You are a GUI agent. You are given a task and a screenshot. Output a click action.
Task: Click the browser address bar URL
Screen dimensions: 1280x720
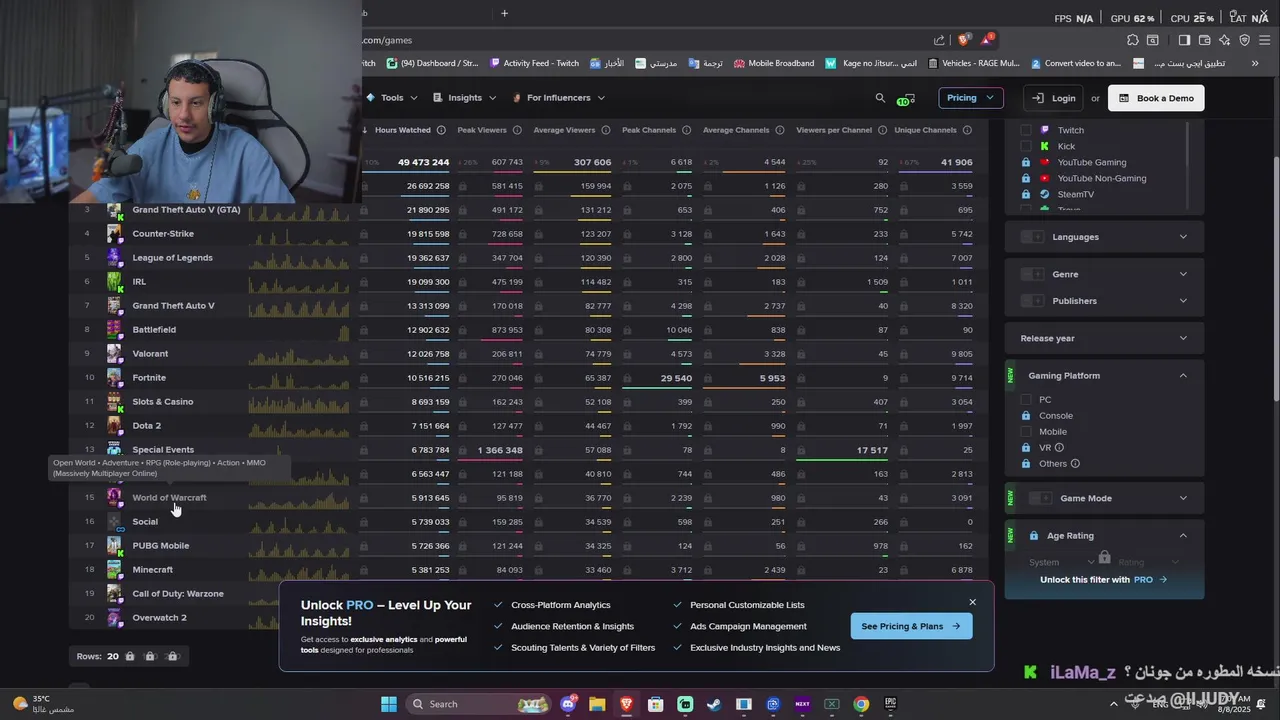click(387, 40)
